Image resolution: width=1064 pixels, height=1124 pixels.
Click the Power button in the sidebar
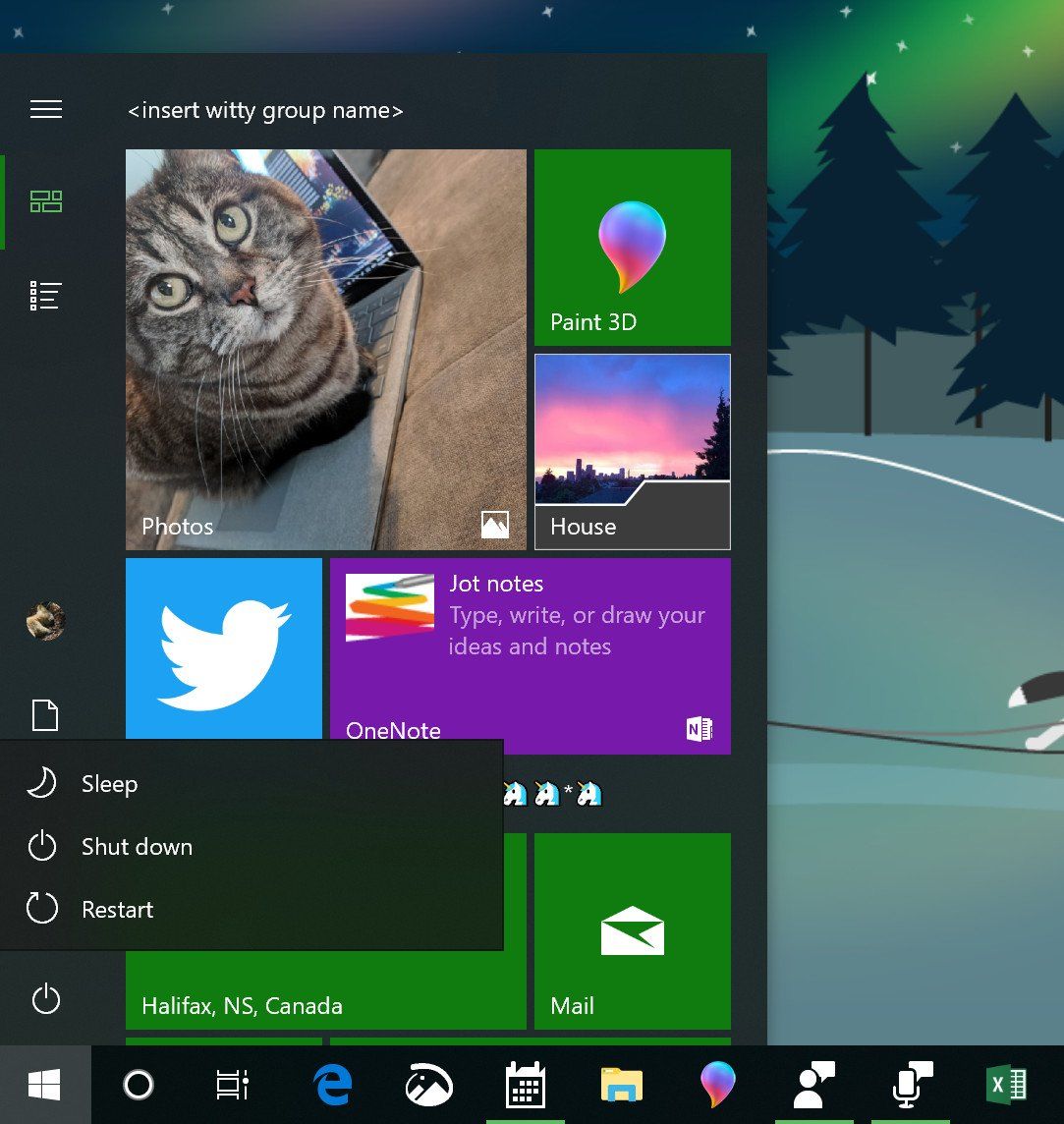point(45,998)
